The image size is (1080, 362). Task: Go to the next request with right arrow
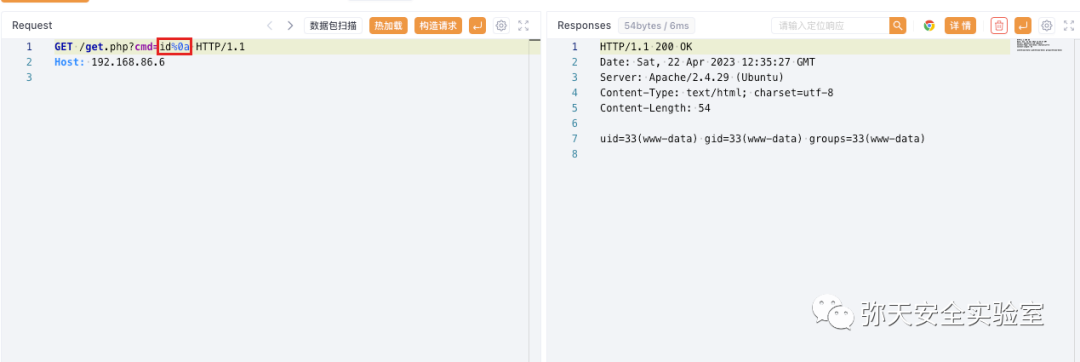pos(290,25)
